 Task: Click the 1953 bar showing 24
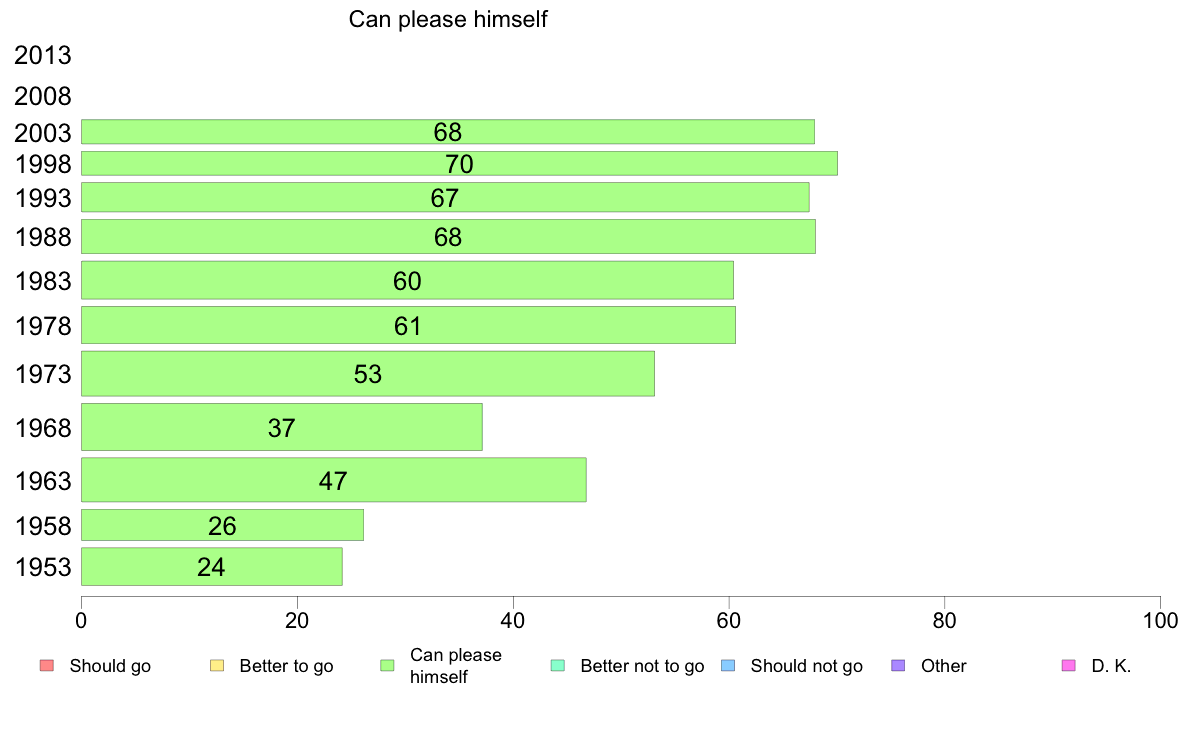[x=211, y=567]
